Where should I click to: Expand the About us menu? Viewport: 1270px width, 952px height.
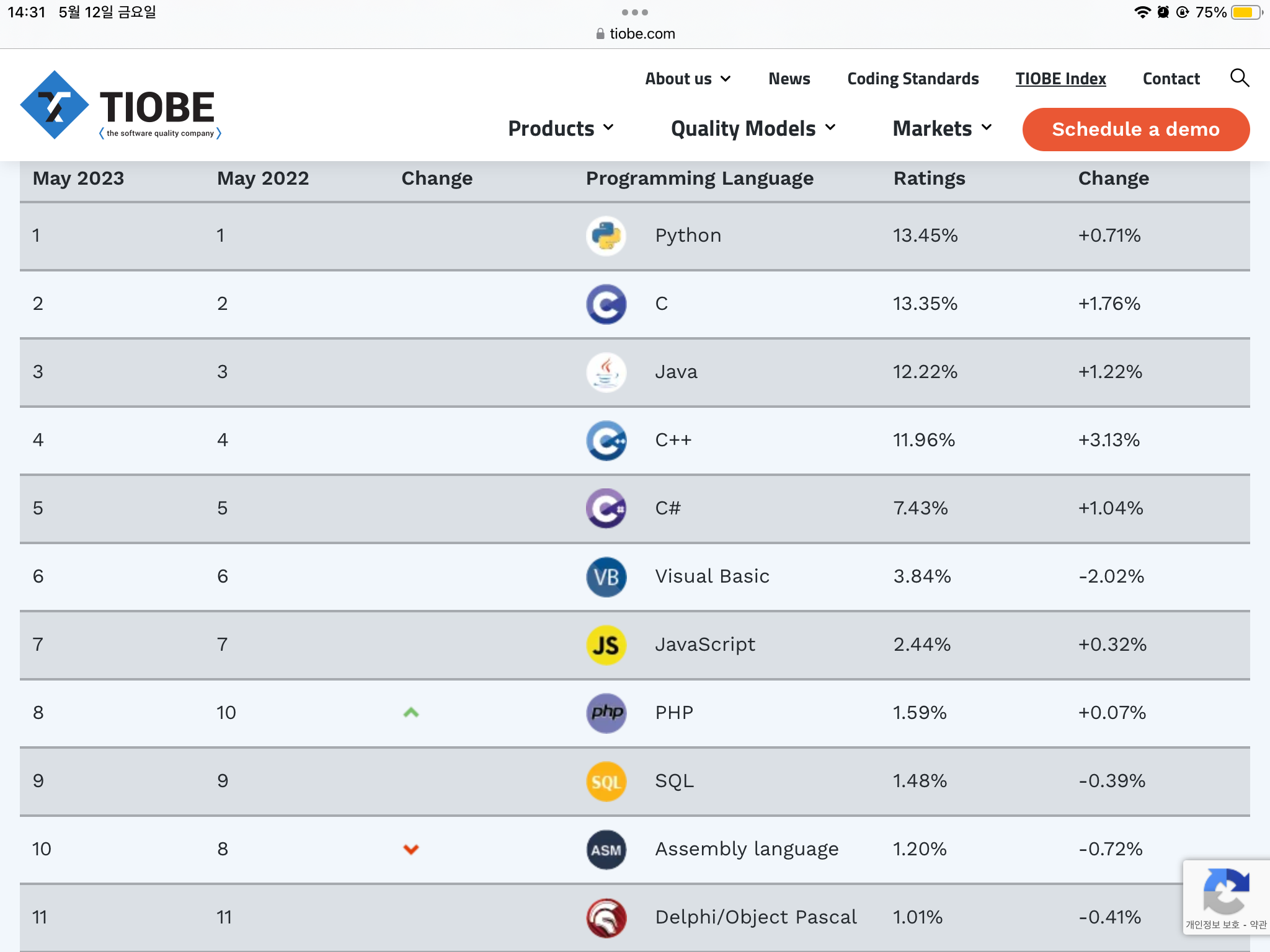[x=688, y=79]
